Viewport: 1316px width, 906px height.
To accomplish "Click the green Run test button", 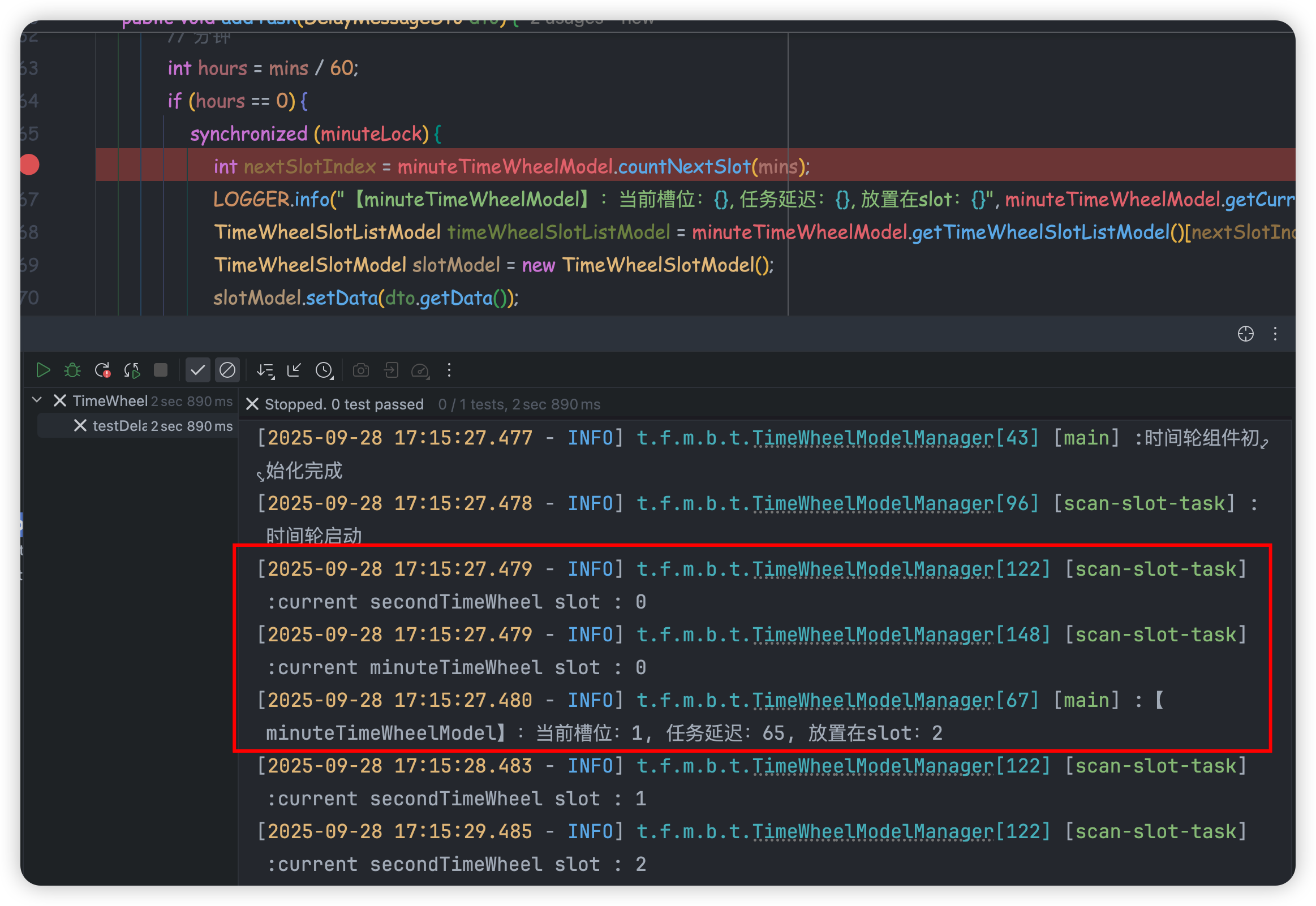I will click(42, 370).
